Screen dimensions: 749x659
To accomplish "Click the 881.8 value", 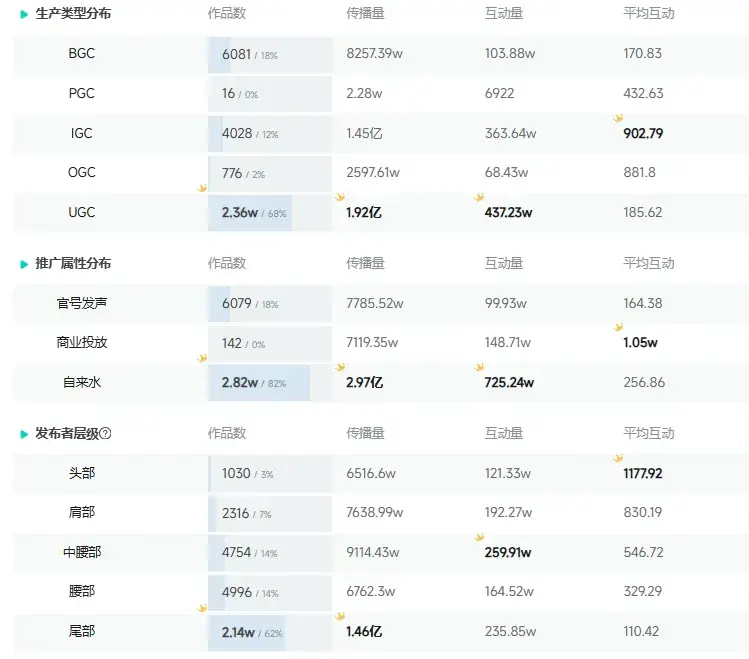I will click(640, 172).
